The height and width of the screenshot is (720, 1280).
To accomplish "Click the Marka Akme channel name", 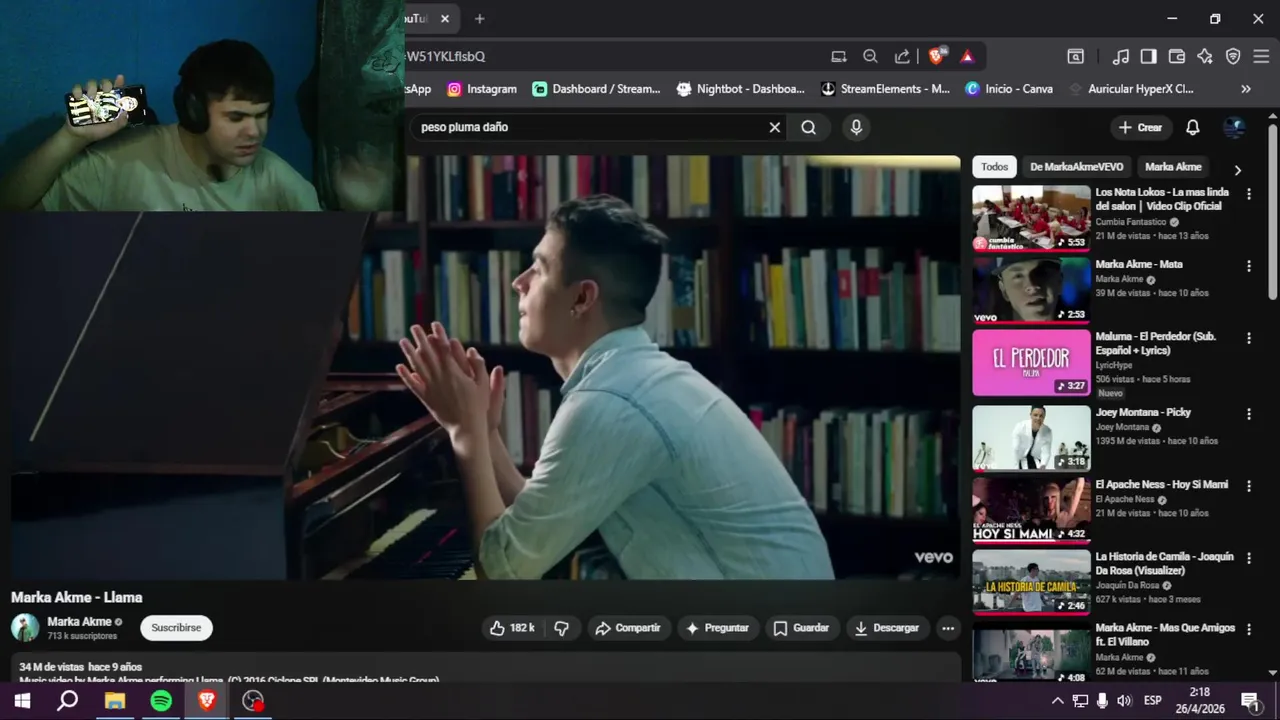I will pyautogui.click(x=79, y=621).
